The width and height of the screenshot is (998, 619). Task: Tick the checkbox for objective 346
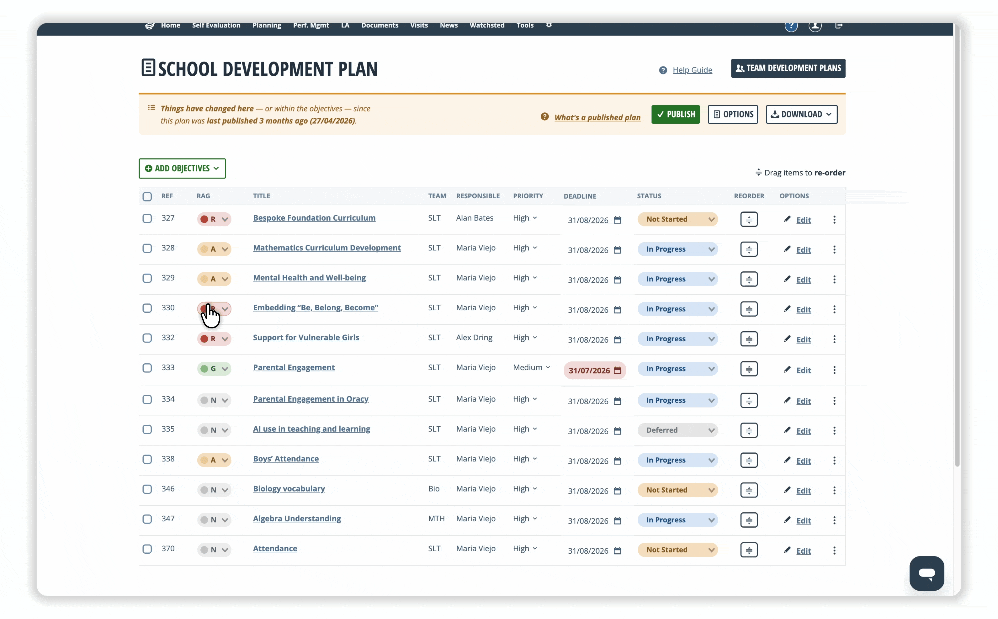pos(147,489)
